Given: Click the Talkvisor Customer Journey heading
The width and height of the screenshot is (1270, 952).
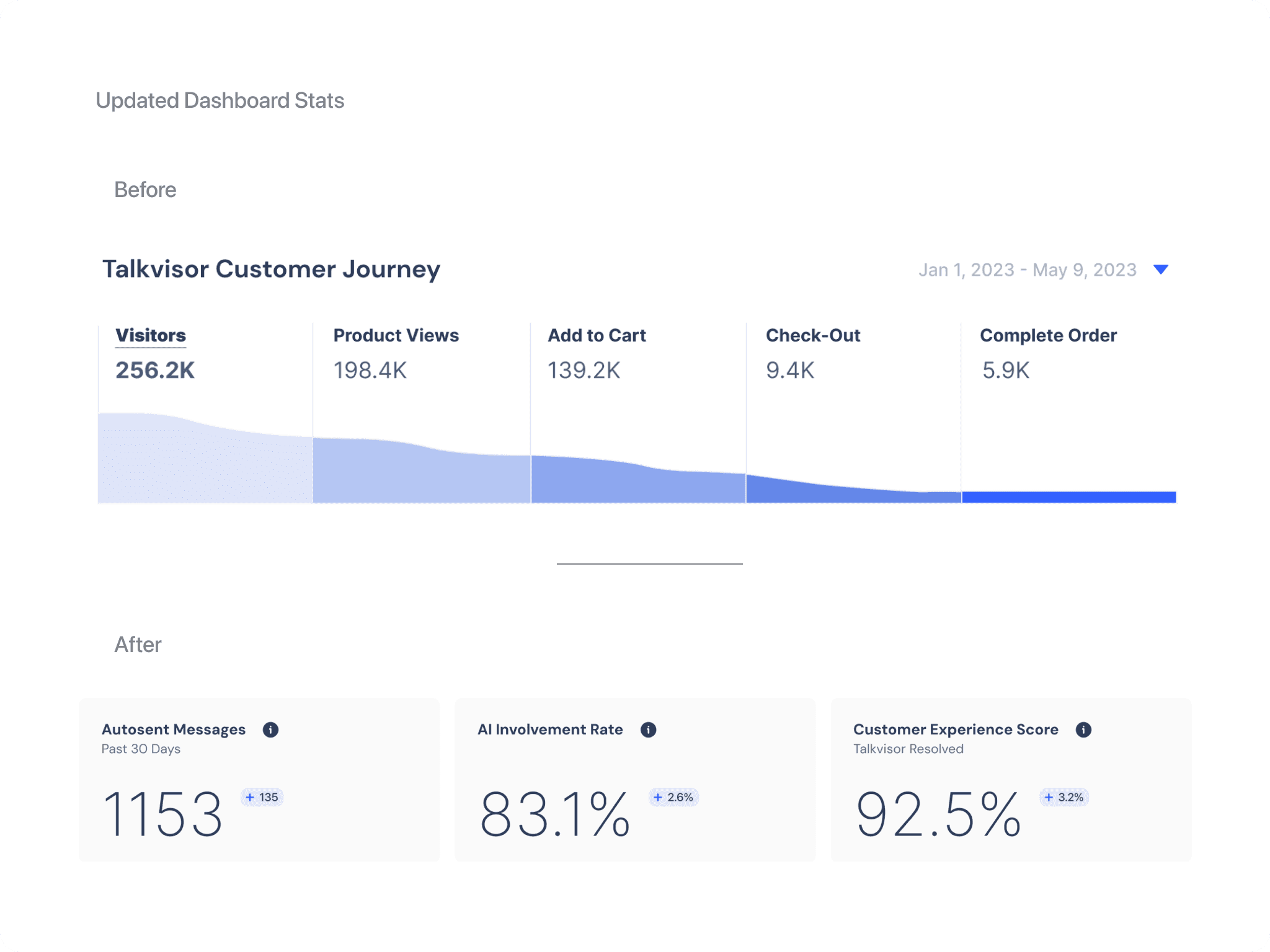Looking at the screenshot, I should pyautogui.click(x=271, y=269).
